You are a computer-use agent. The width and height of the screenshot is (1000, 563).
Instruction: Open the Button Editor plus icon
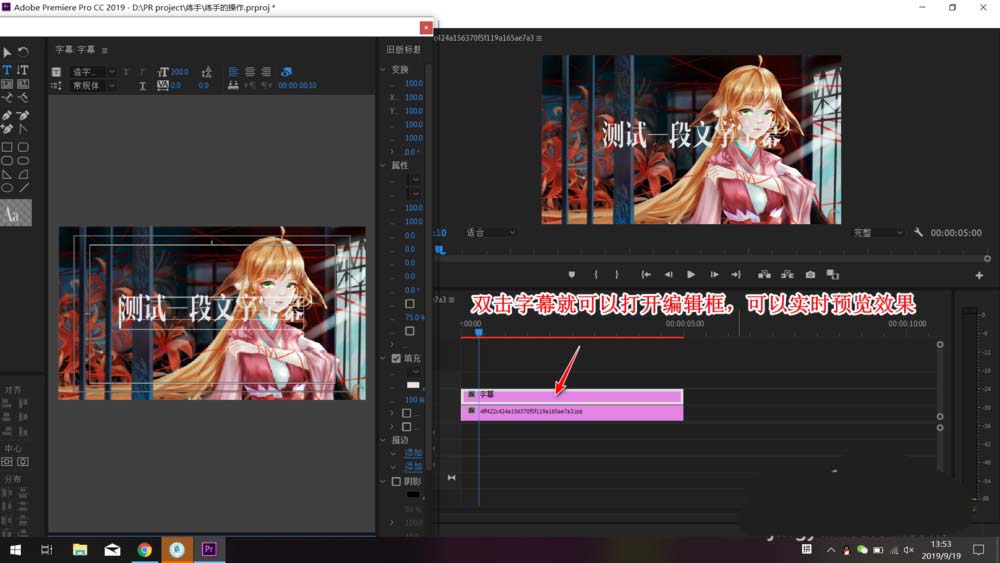pos(979,275)
